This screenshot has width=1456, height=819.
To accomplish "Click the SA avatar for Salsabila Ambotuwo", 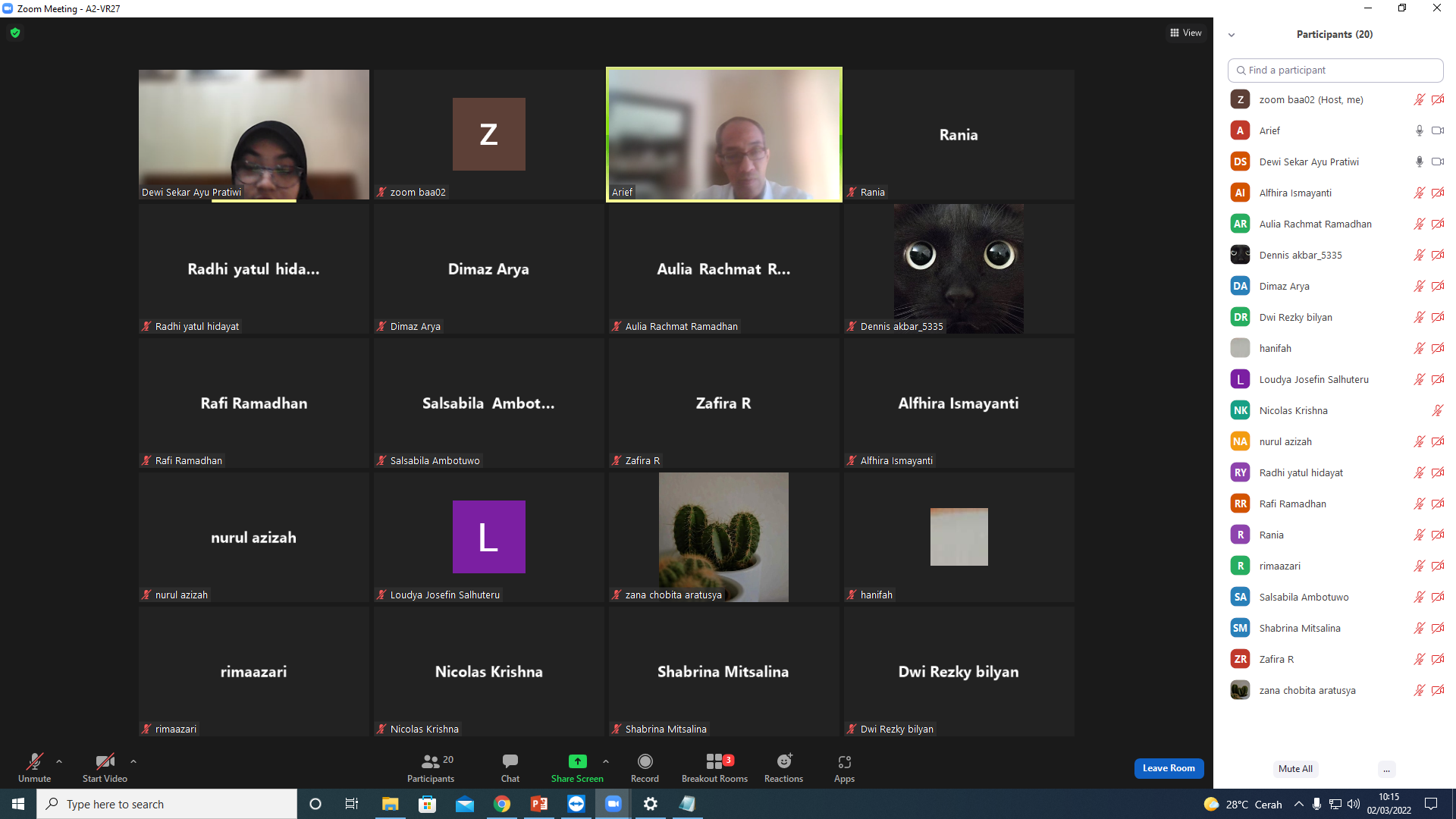I will coord(1240,597).
